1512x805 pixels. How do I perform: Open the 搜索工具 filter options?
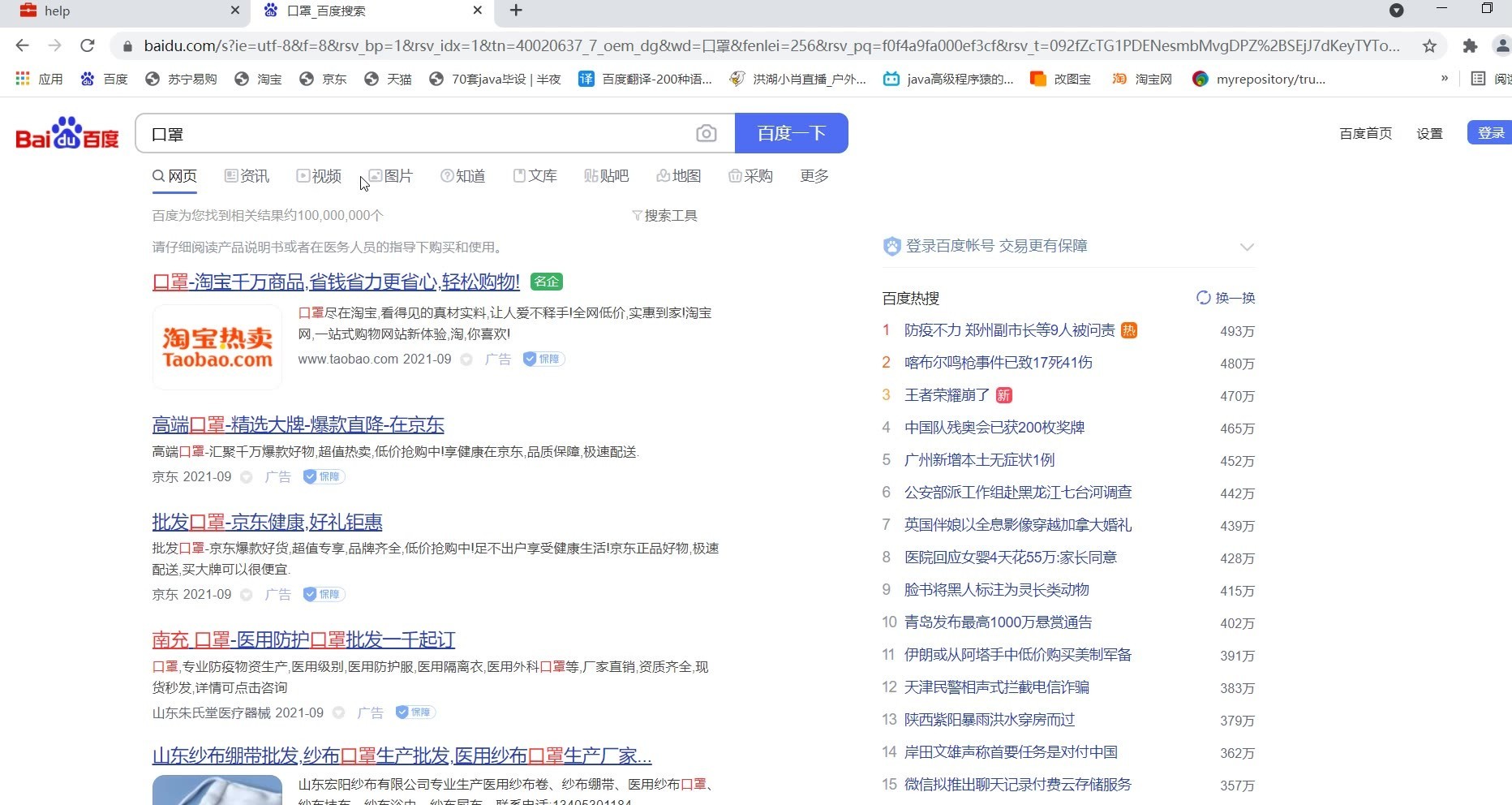coord(664,215)
